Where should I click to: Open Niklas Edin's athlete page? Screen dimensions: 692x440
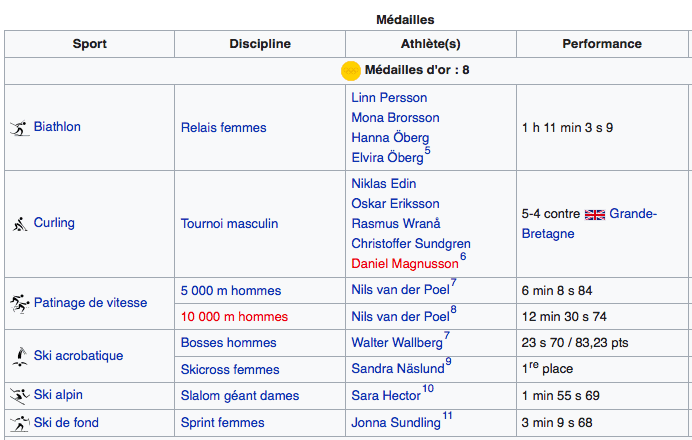[384, 184]
